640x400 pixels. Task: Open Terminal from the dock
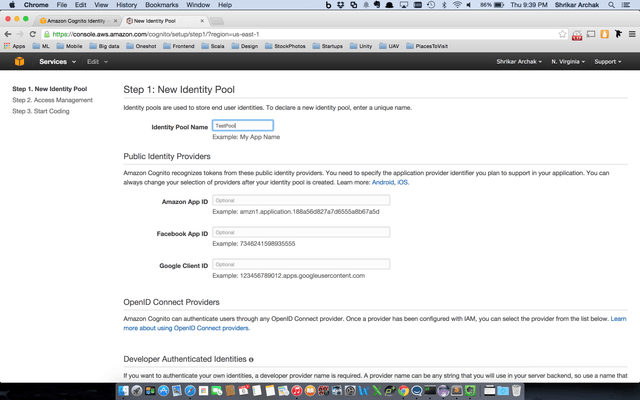[430, 391]
